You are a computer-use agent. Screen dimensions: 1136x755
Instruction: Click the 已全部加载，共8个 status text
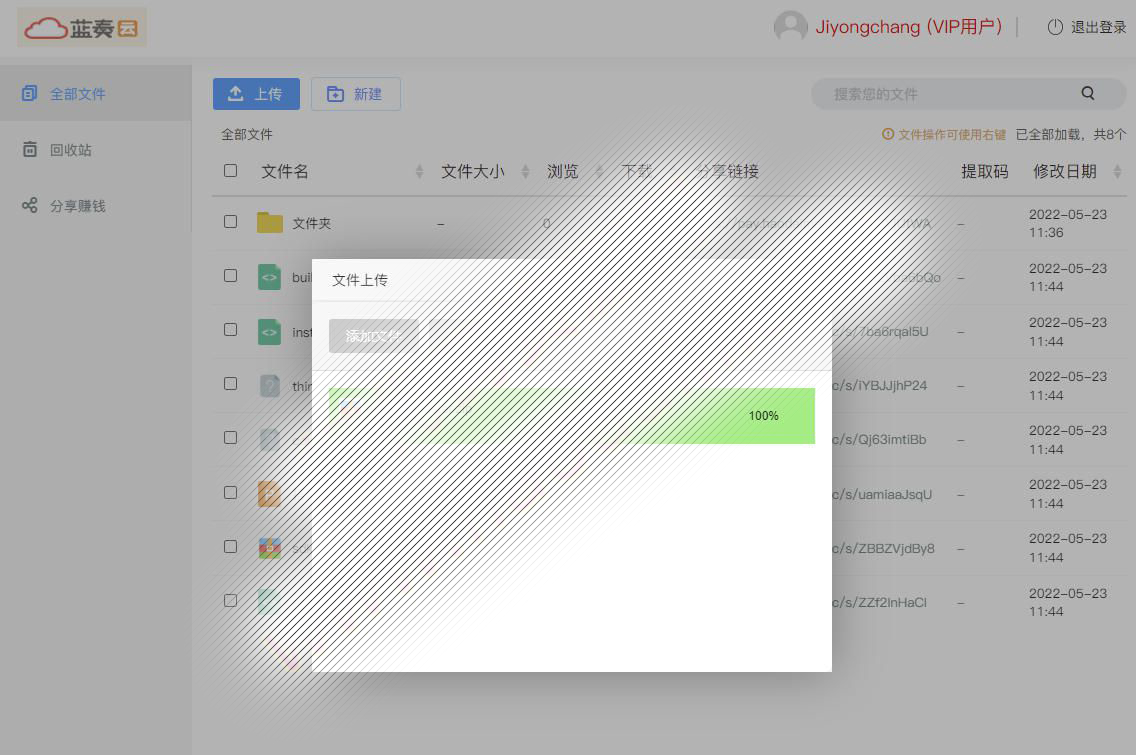click(1071, 134)
